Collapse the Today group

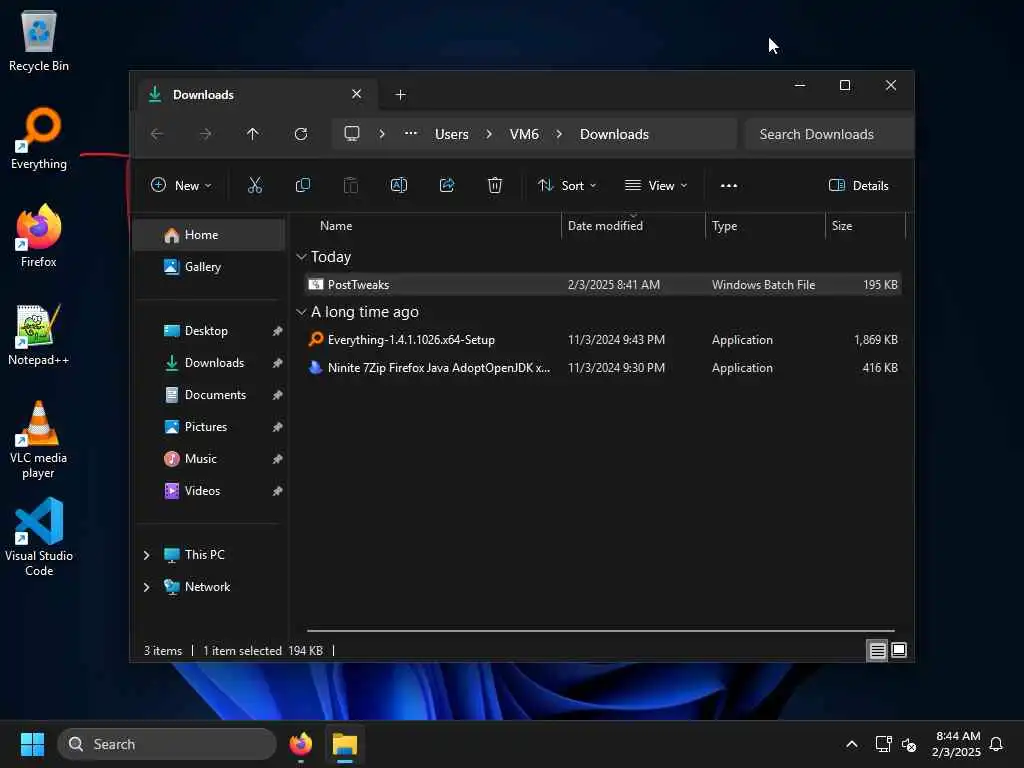click(301, 257)
